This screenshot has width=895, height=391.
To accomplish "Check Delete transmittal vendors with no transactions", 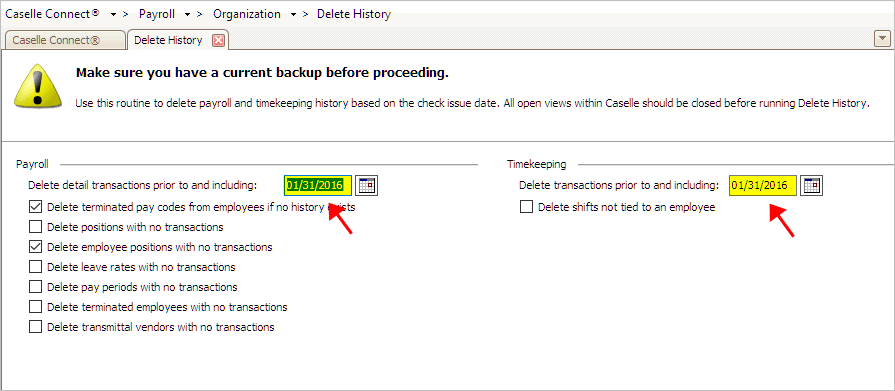I will (35, 326).
